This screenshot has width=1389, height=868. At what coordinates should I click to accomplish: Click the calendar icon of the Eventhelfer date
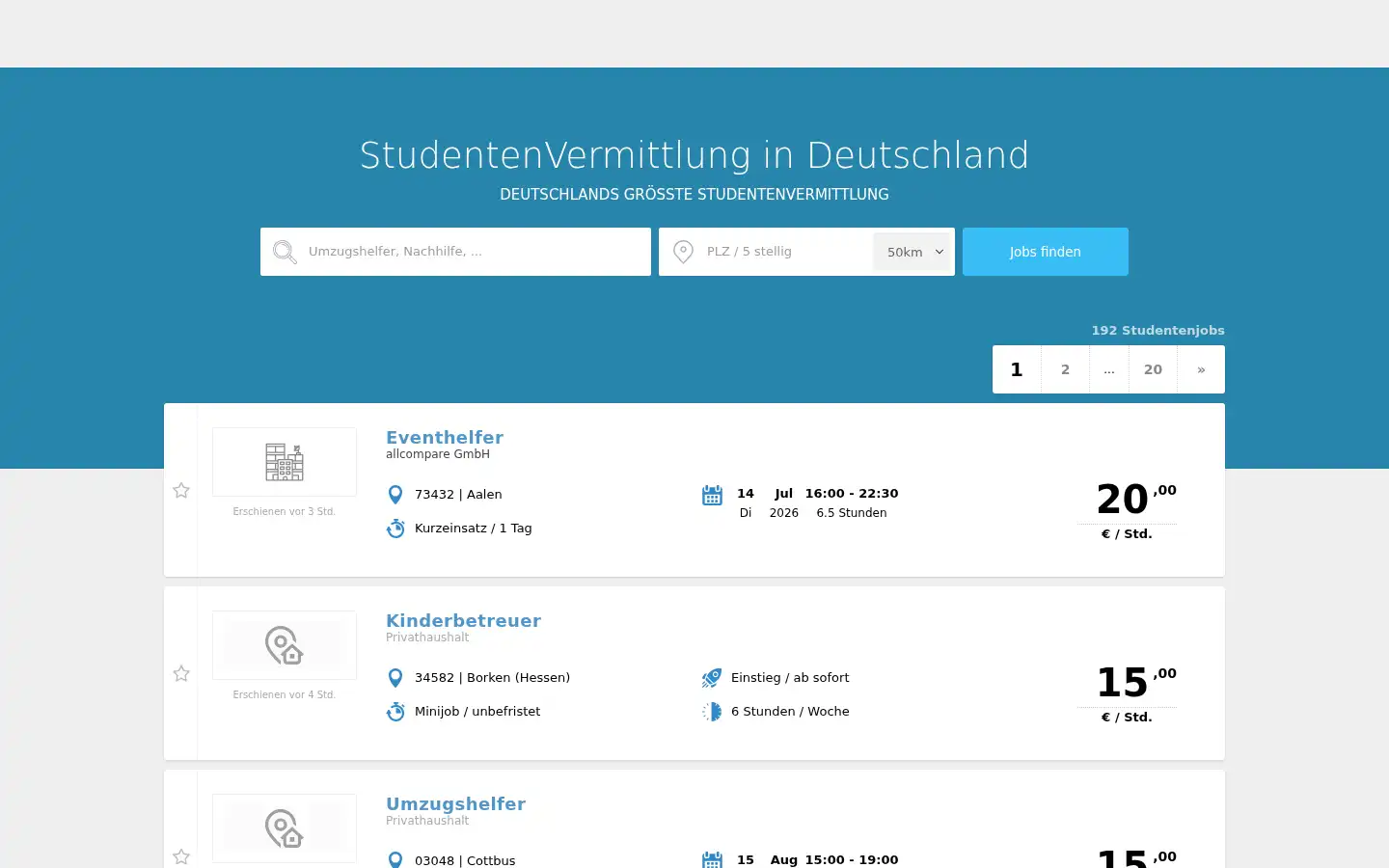tap(712, 495)
